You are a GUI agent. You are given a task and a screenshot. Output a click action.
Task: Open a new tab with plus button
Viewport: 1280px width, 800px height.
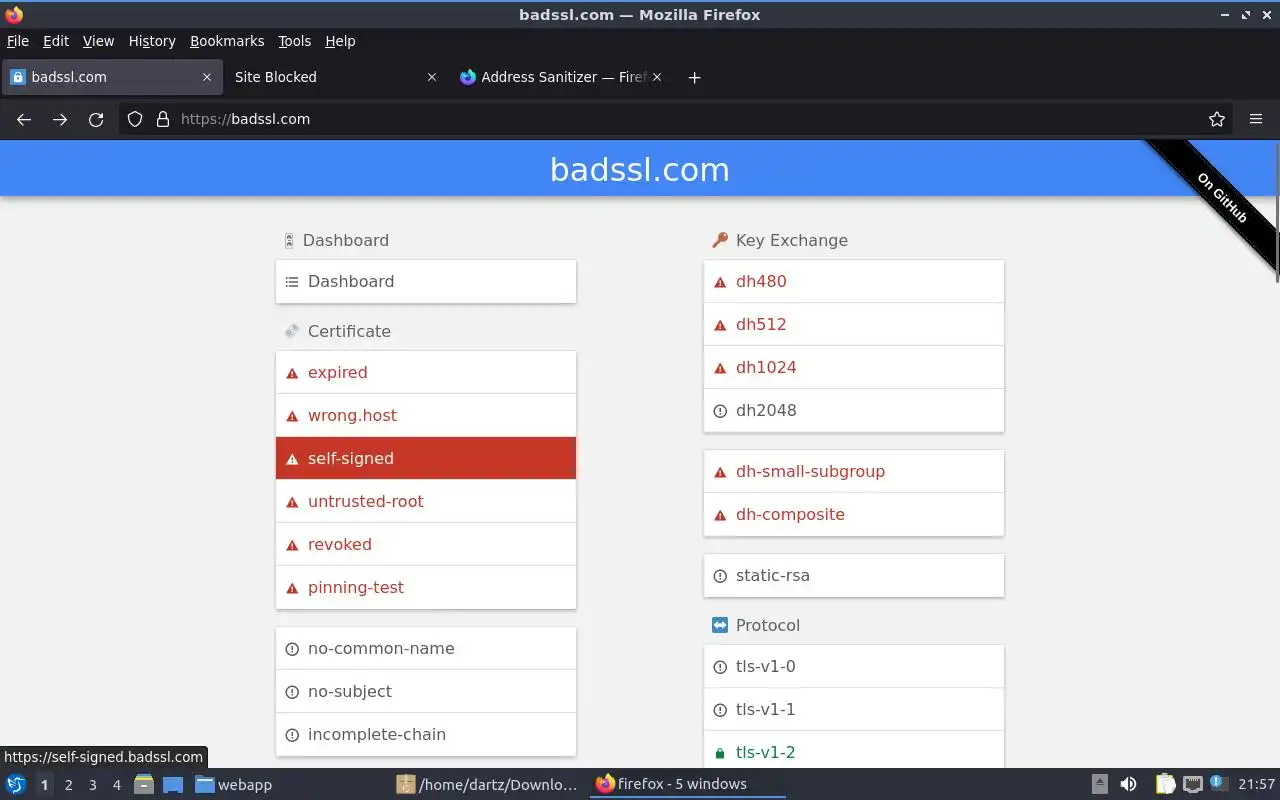click(x=694, y=77)
